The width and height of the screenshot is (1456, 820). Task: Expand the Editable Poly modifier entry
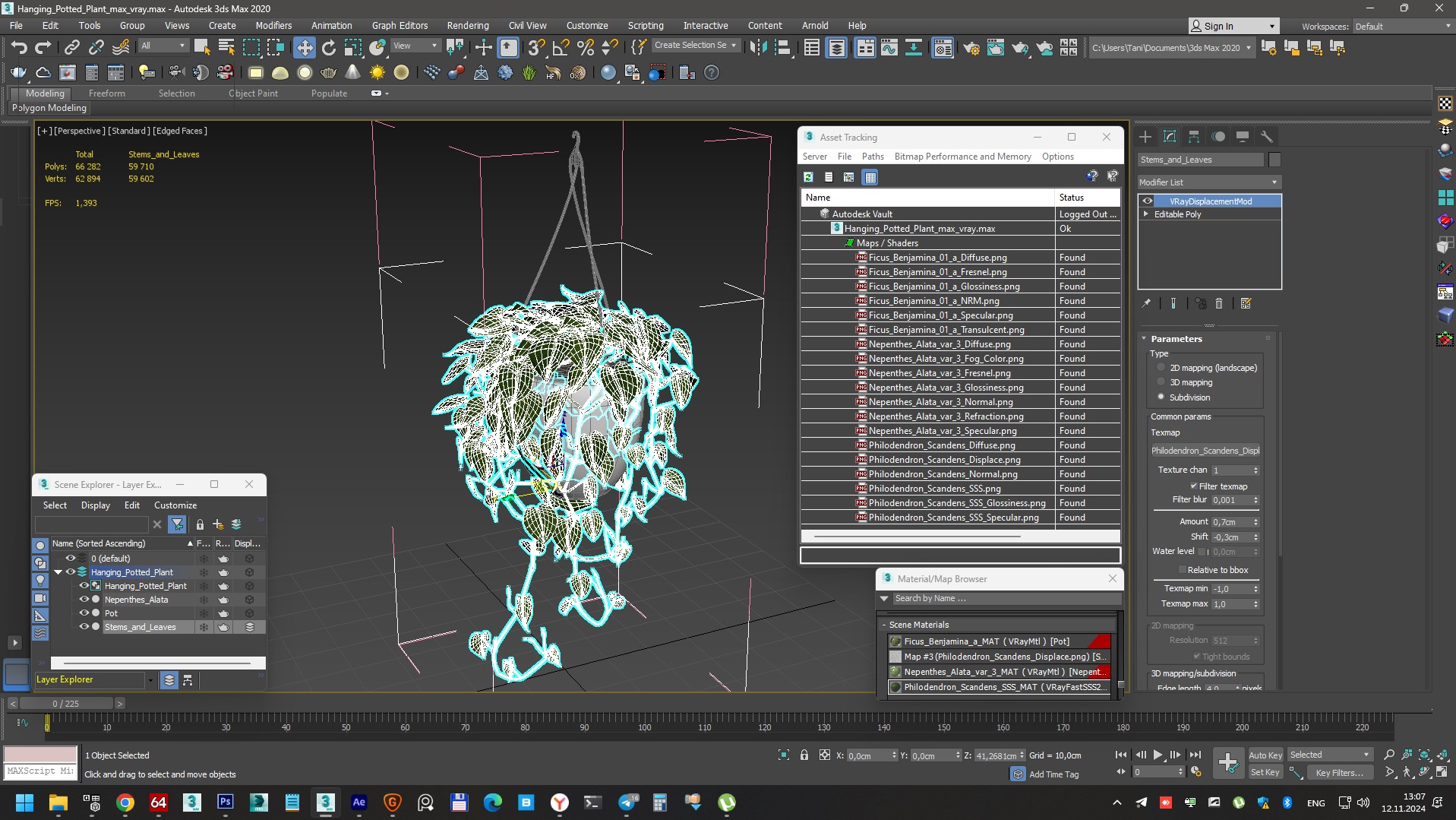[x=1146, y=214]
